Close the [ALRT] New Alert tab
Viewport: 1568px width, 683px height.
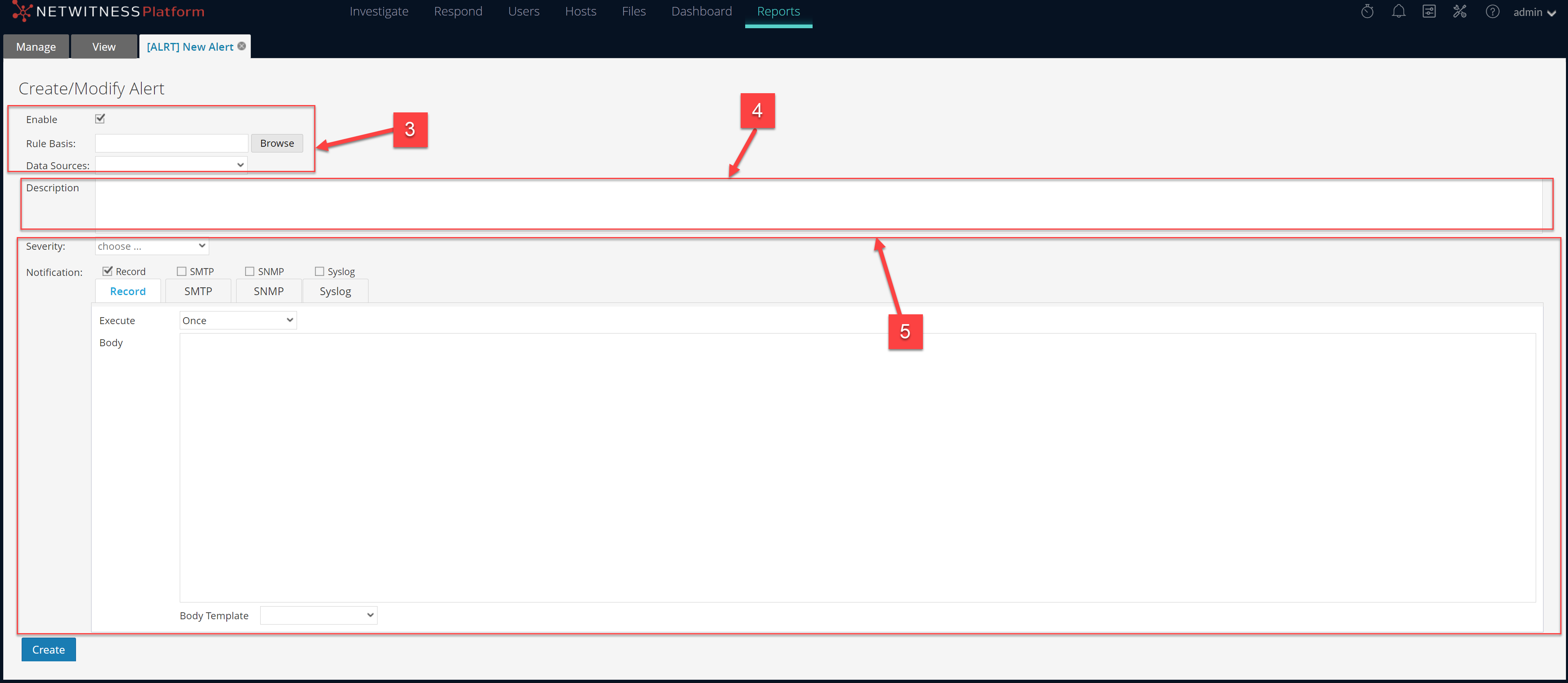click(241, 46)
